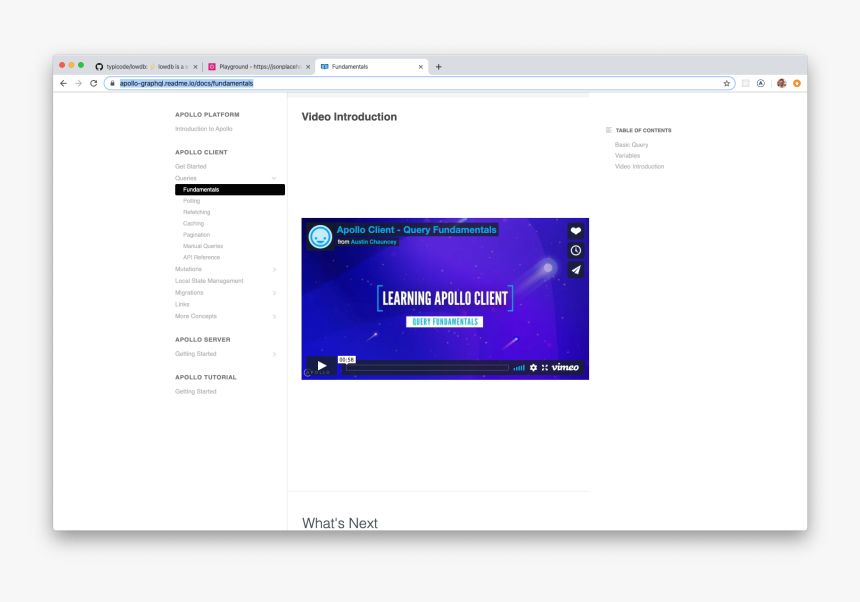Close the Playground tab
This screenshot has width=860, height=602.
(x=308, y=67)
